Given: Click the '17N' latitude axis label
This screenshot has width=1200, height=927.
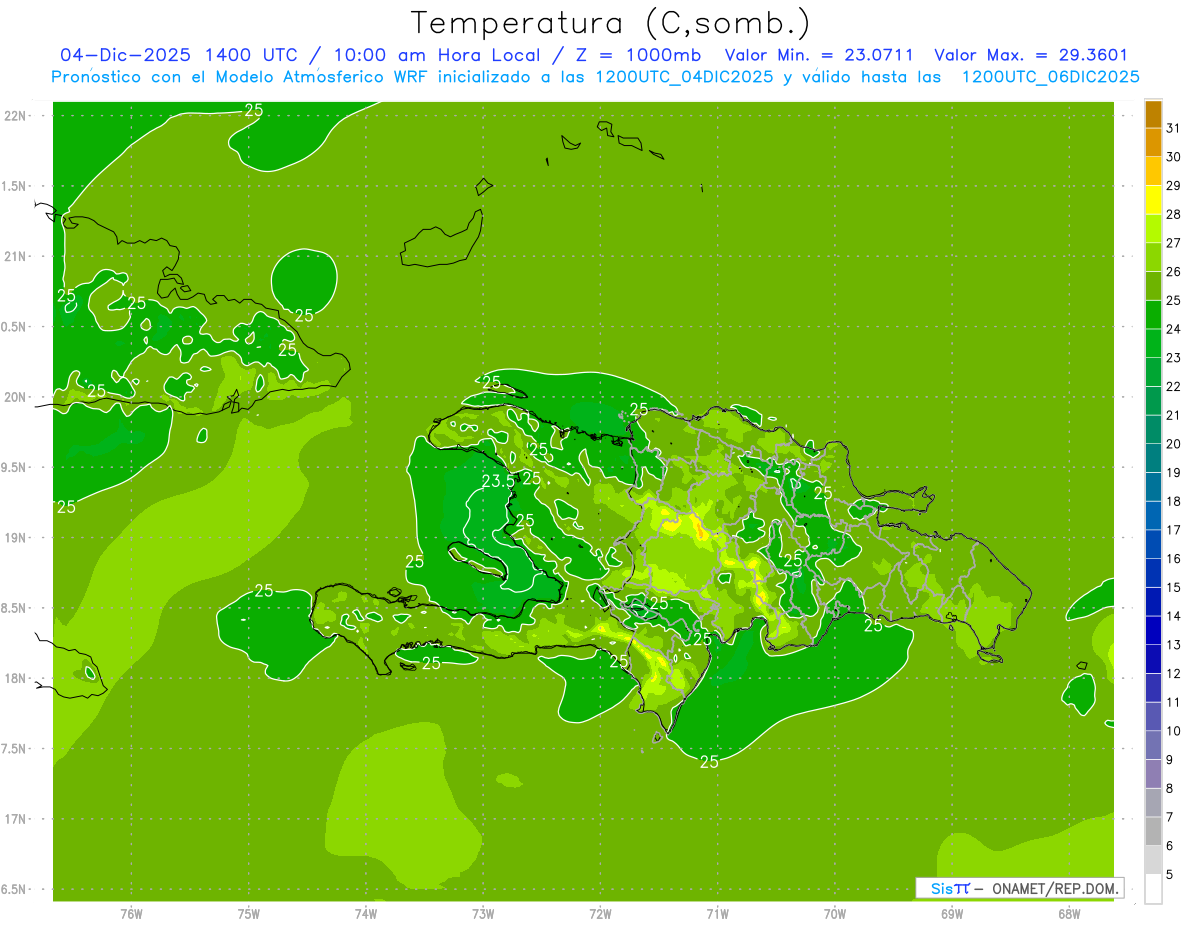Looking at the screenshot, I should [15, 819].
